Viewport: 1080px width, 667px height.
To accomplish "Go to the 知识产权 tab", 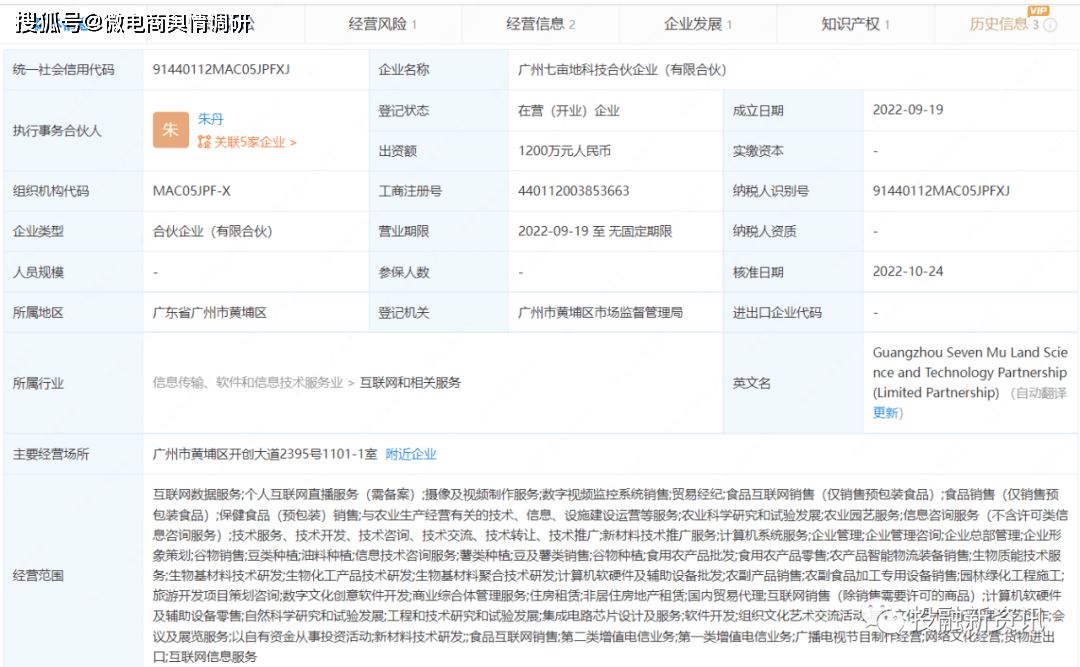I will [x=855, y=24].
